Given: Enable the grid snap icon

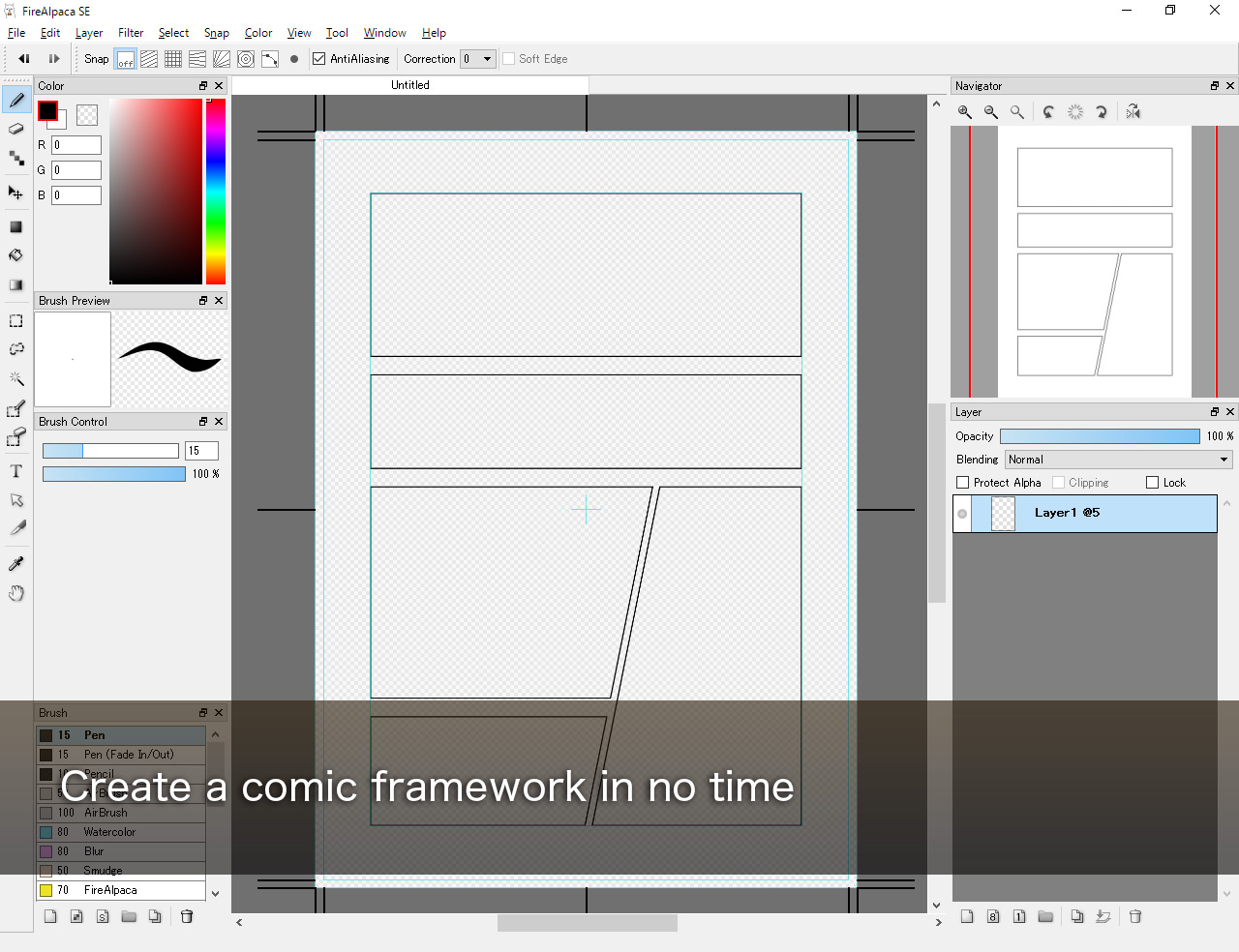Looking at the screenshot, I should (x=173, y=59).
